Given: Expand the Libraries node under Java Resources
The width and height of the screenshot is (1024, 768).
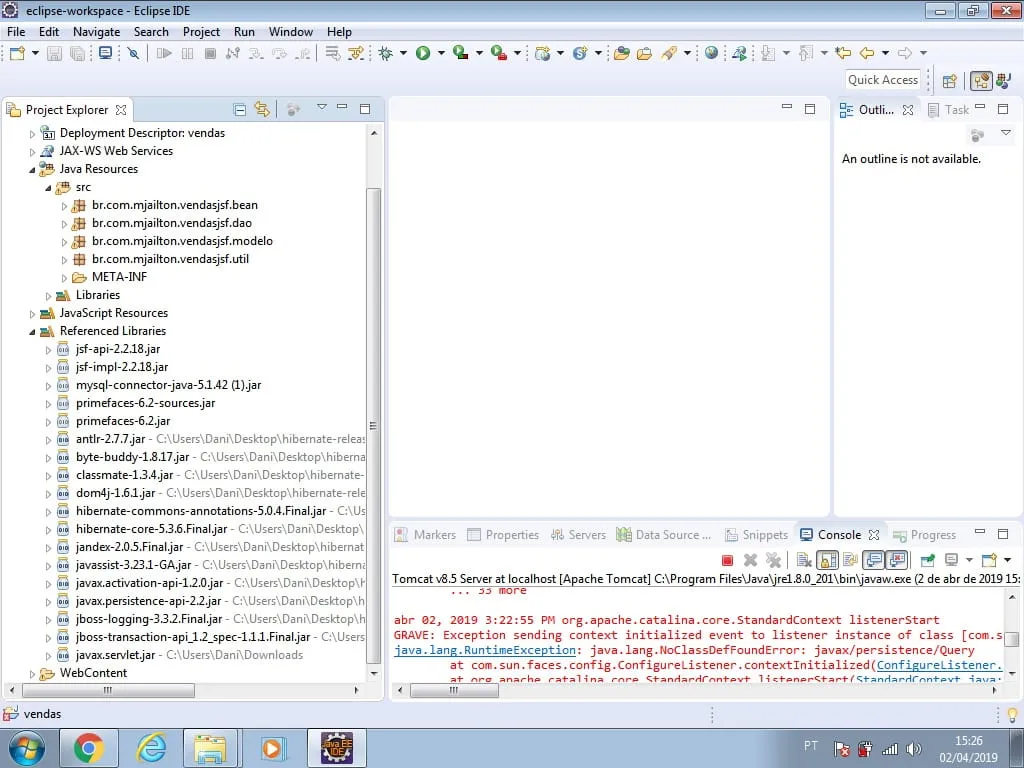Looking at the screenshot, I should point(49,295).
